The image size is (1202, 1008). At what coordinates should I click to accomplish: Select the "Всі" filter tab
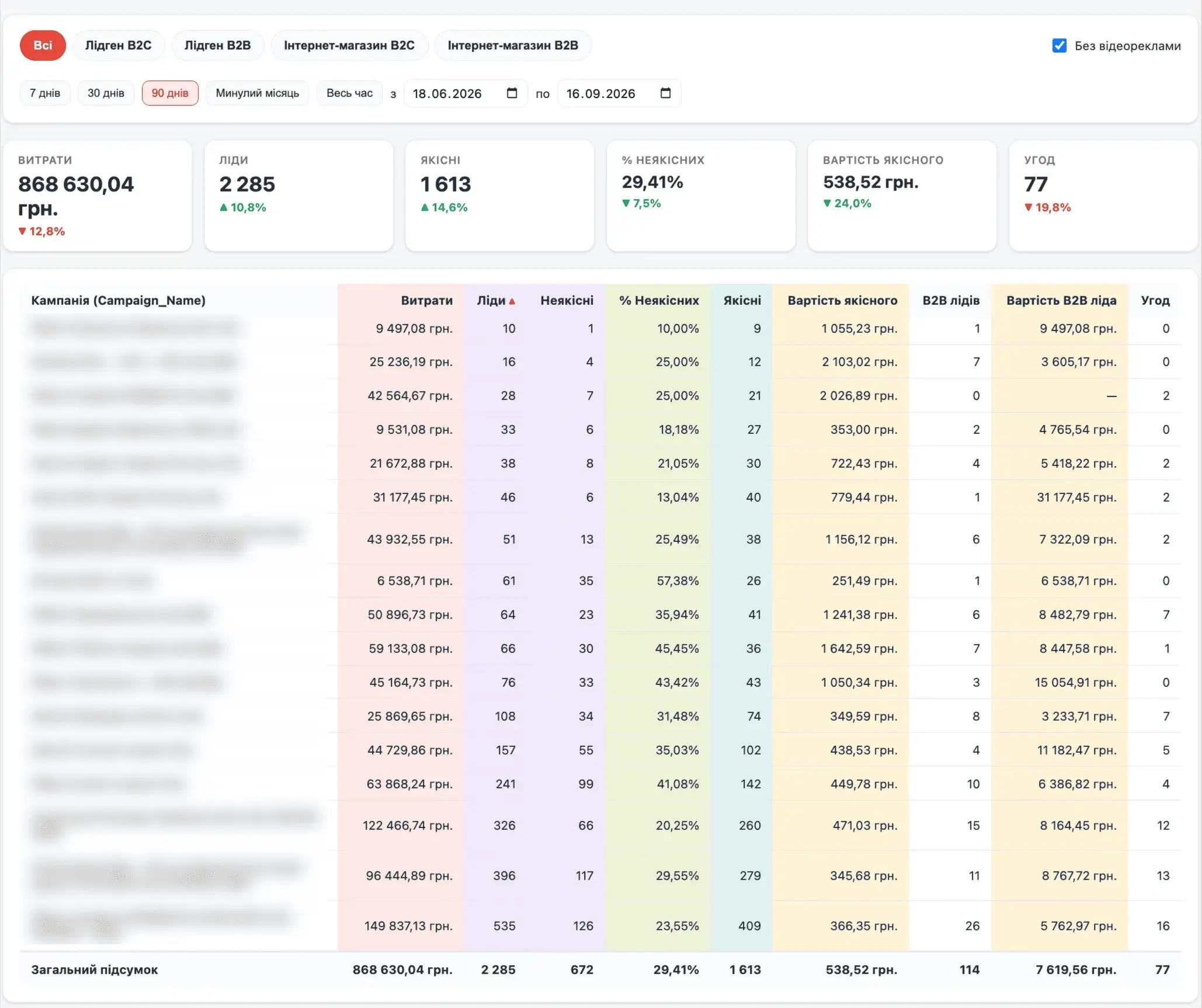click(43, 46)
